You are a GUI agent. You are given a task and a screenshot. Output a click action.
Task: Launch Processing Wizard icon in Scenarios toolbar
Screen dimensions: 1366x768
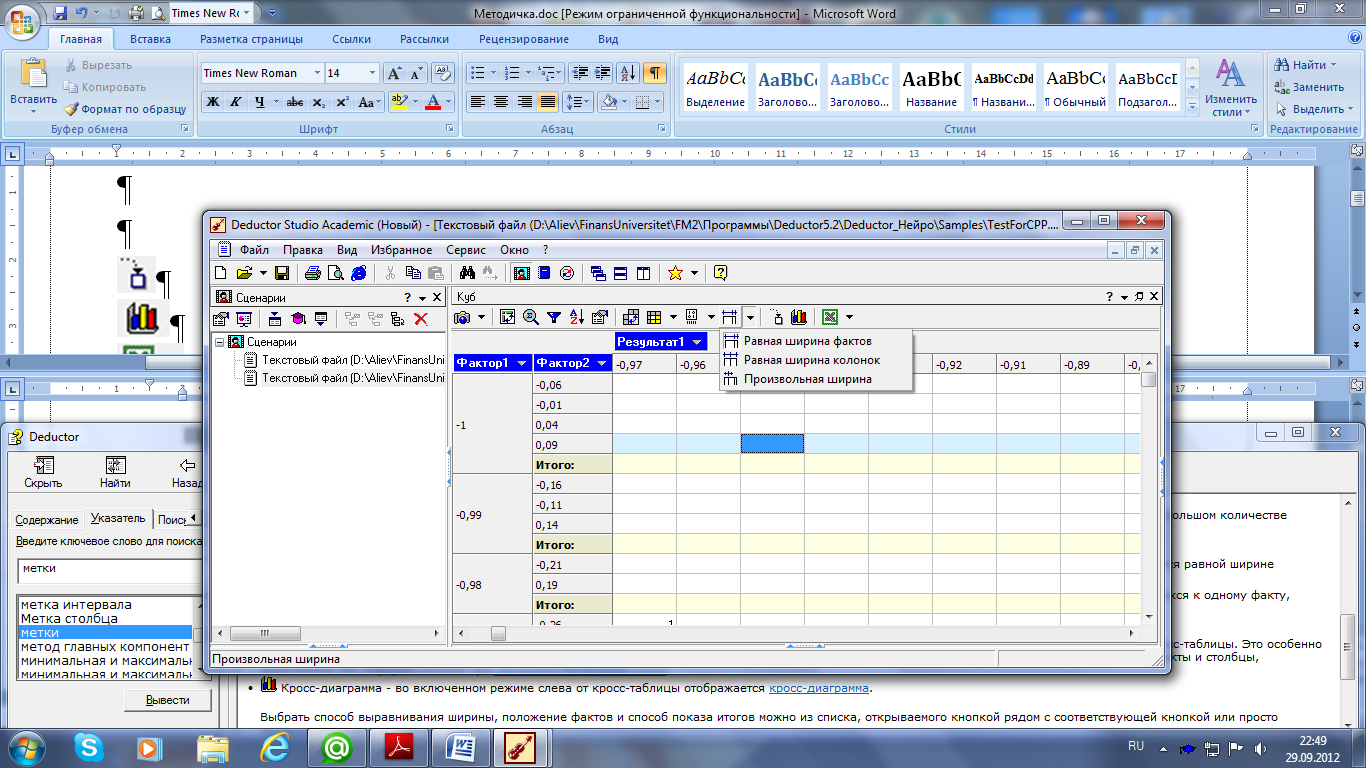(x=298, y=319)
